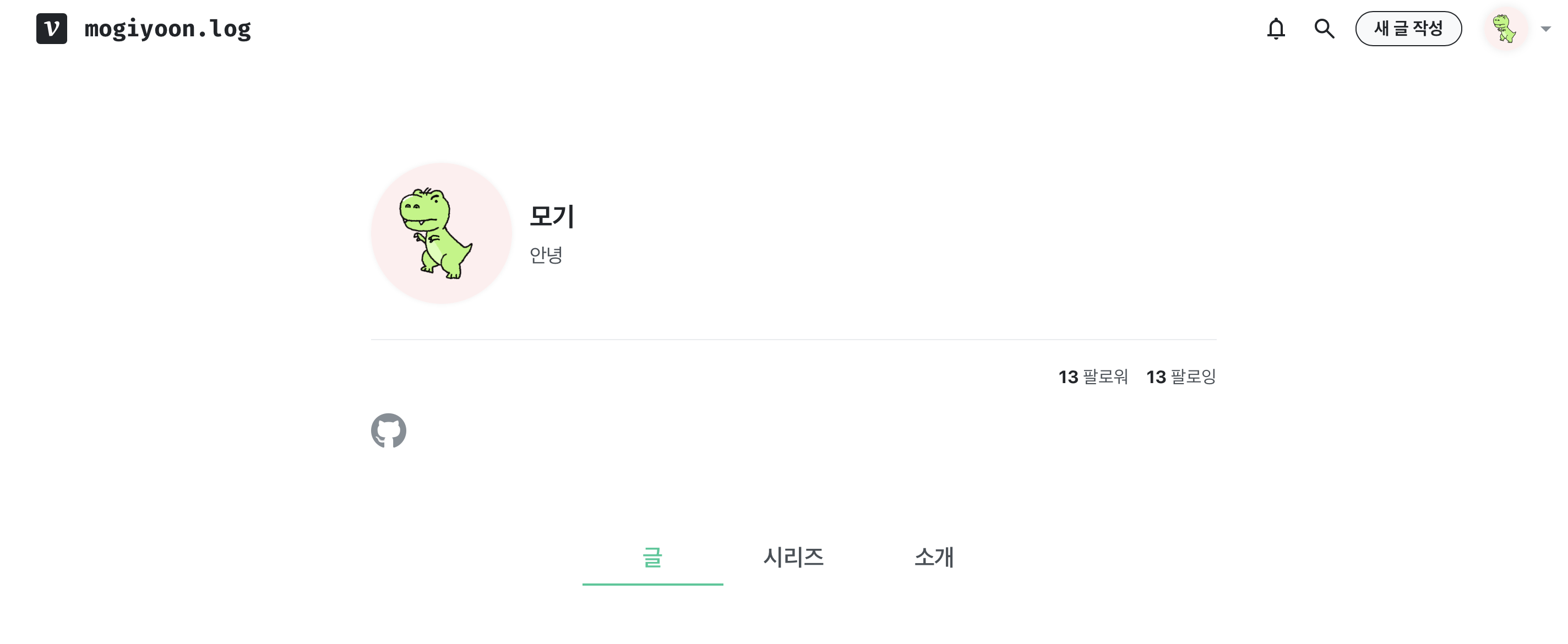The height and width of the screenshot is (644, 1568).
Task: View the 팔로워 followers list
Action: [x=1093, y=377]
